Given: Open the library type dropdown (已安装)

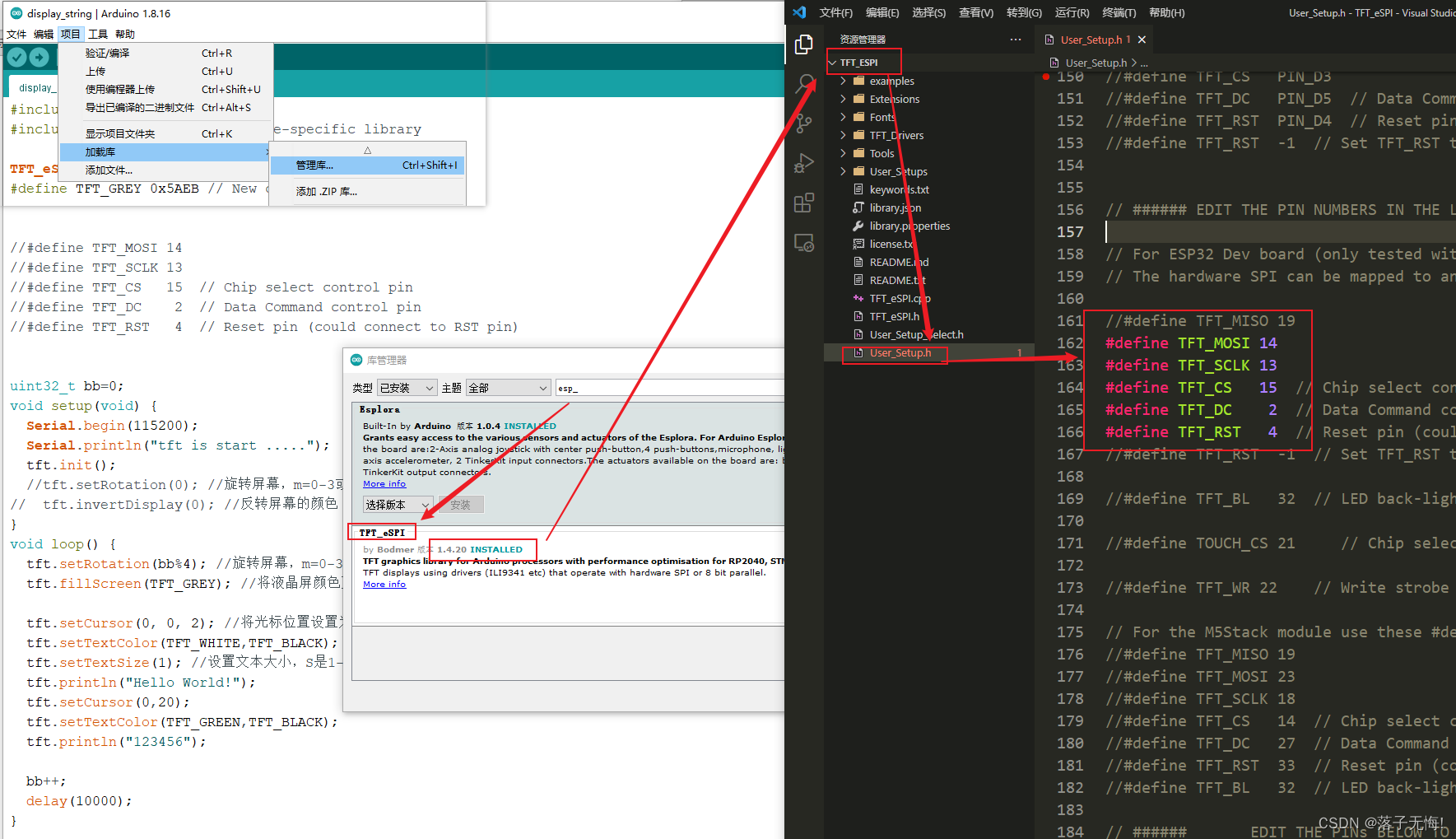Looking at the screenshot, I should click(407, 388).
